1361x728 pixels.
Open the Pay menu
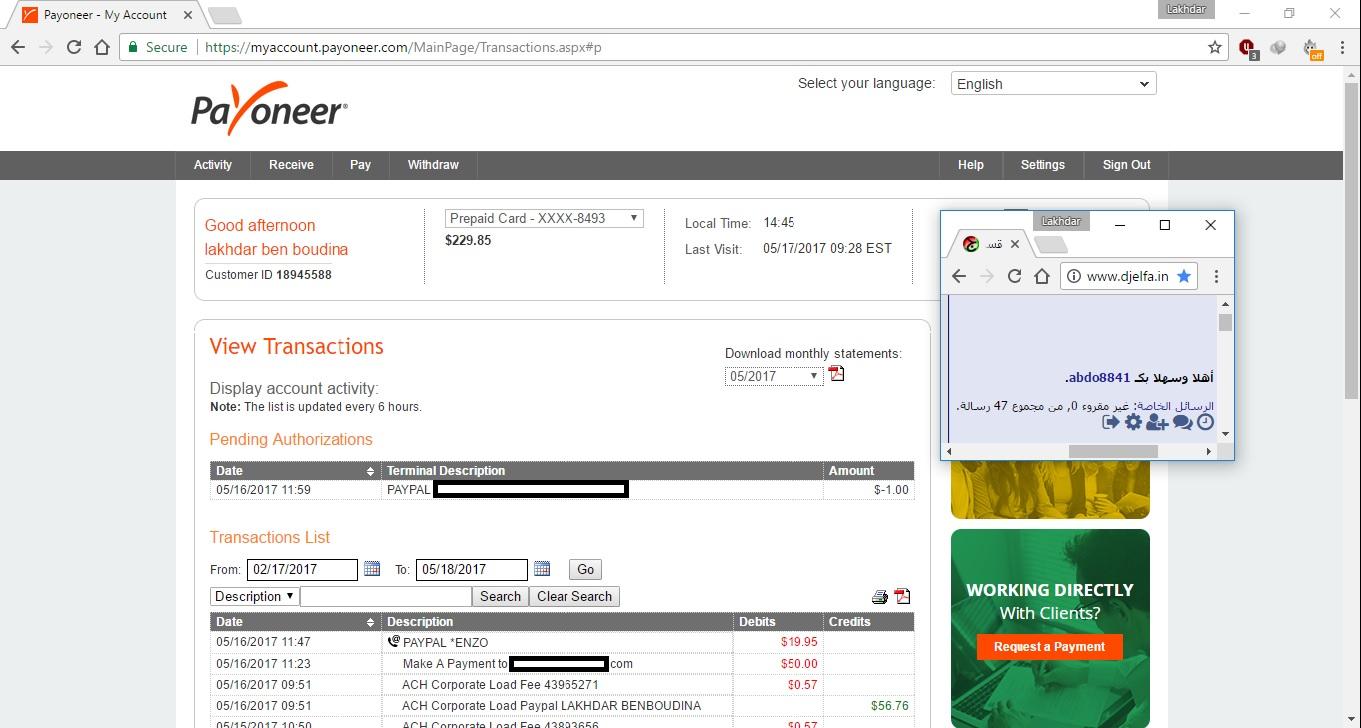[x=360, y=165]
